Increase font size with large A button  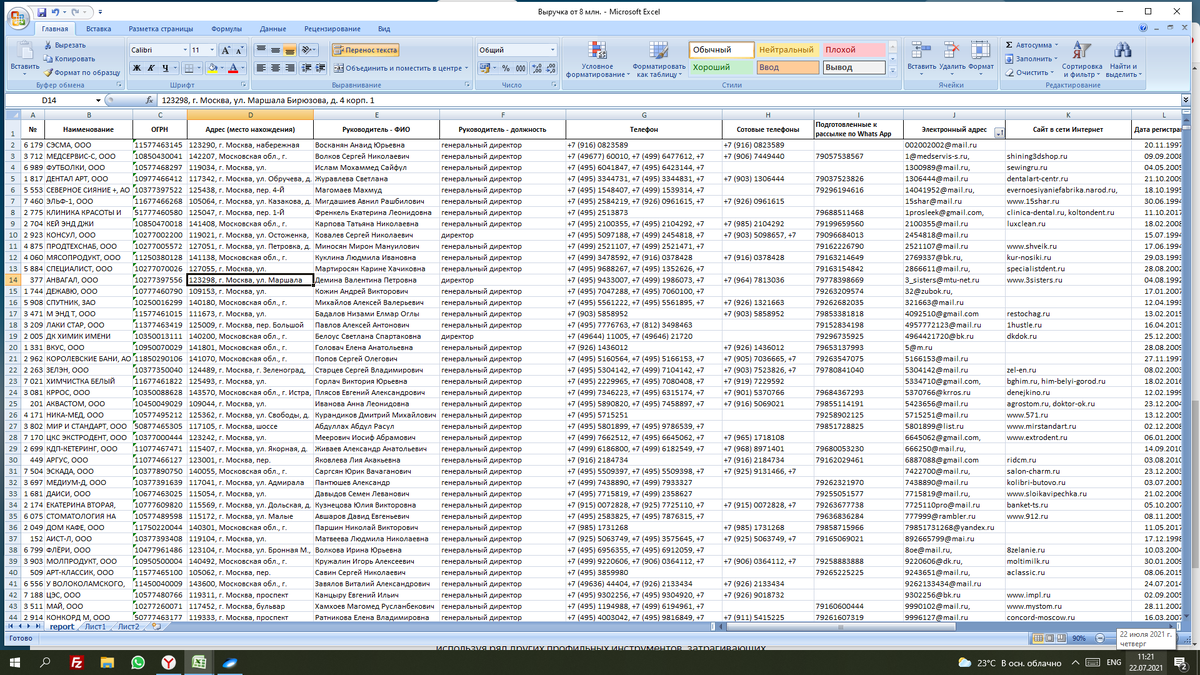[x=225, y=50]
